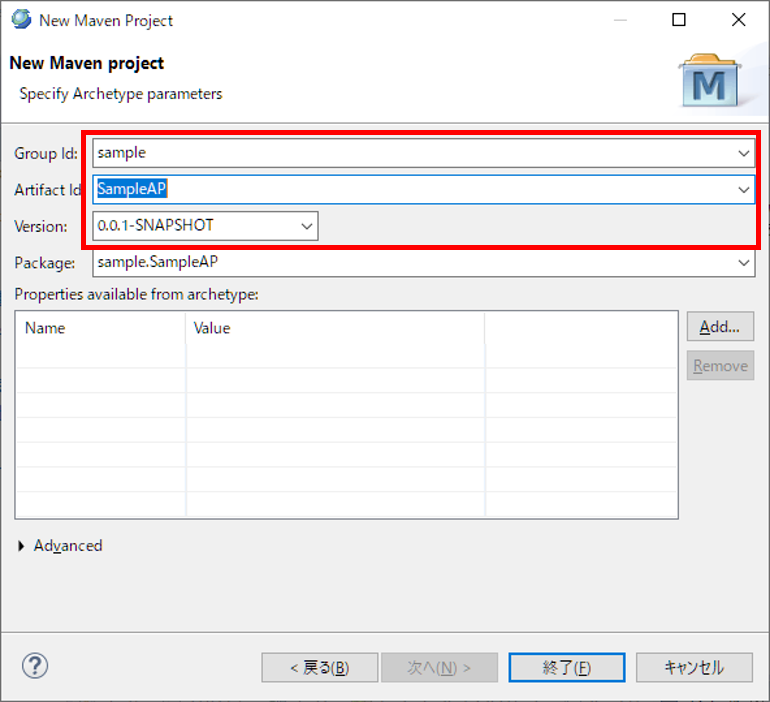Open the Group Id dropdown arrow
The image size is (770, 702).
[743, 153]
